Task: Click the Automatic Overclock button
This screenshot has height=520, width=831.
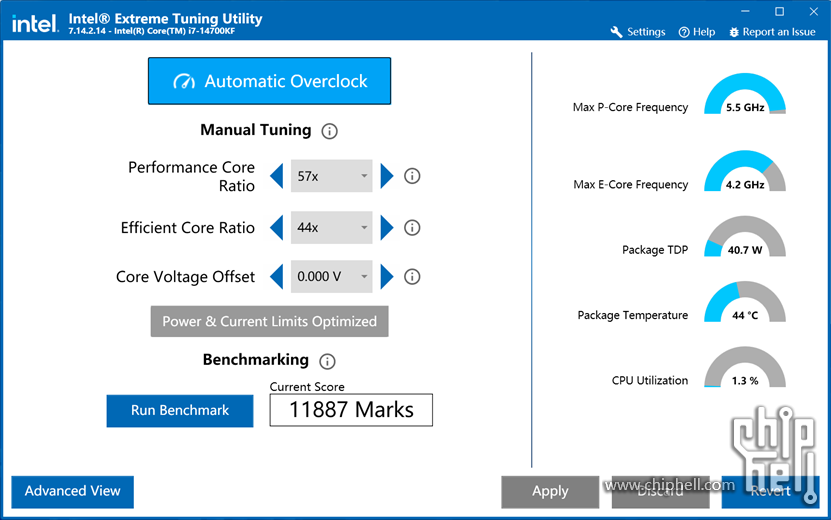Action: point(269,81)
